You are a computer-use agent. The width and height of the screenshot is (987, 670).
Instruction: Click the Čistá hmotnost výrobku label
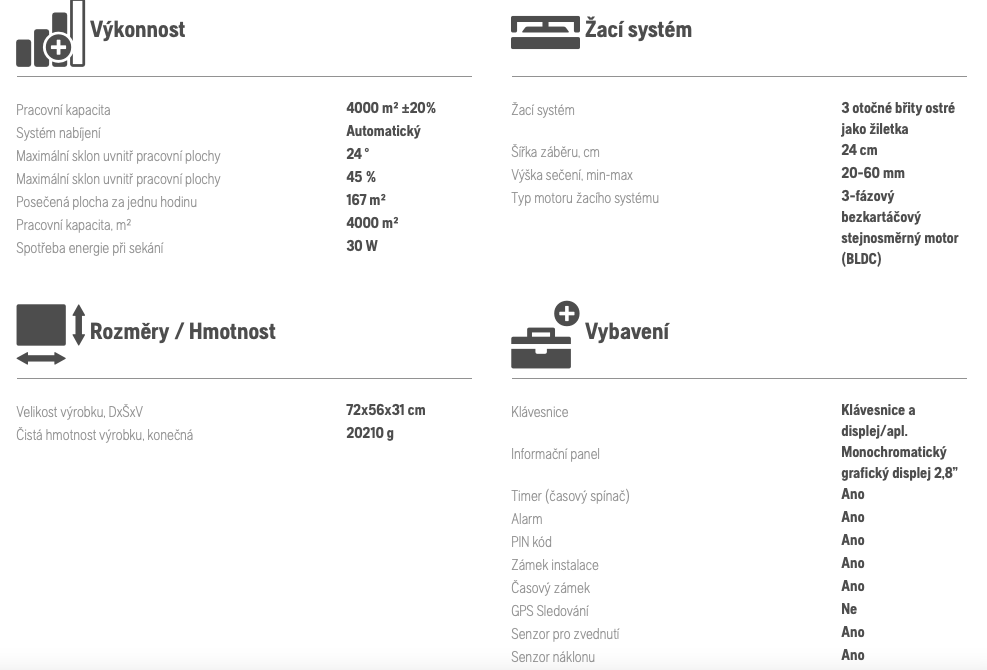[x=104, y=435]
